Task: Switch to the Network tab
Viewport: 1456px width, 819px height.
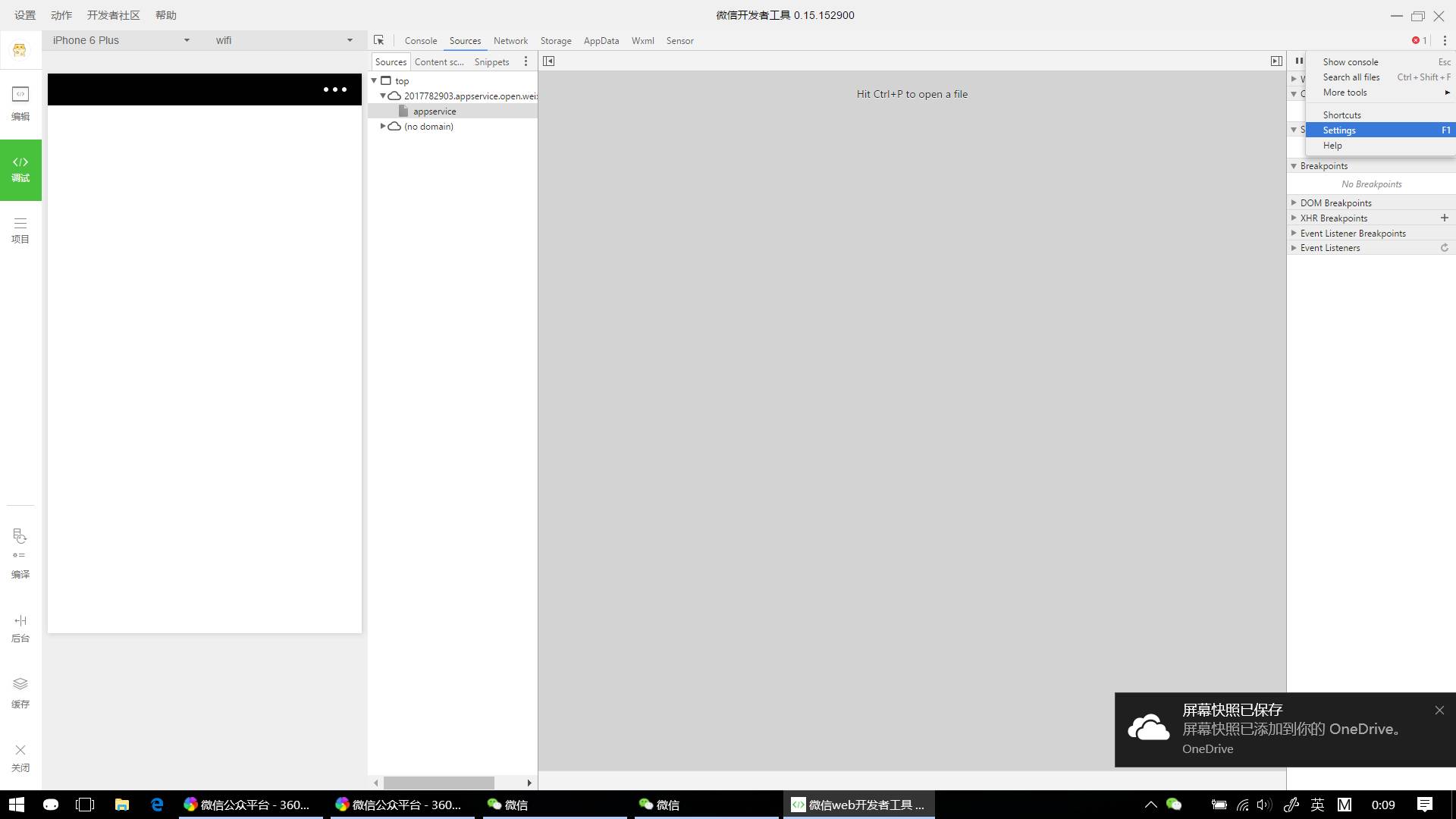Action: point(510,41)
